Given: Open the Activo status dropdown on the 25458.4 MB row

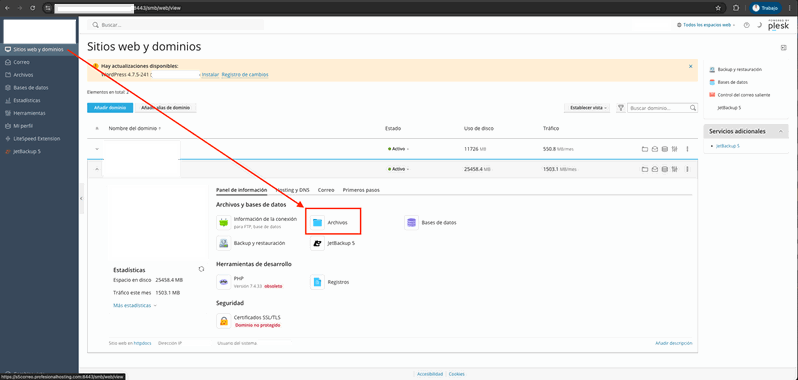Looking at the screenshot, I should 399,169.
